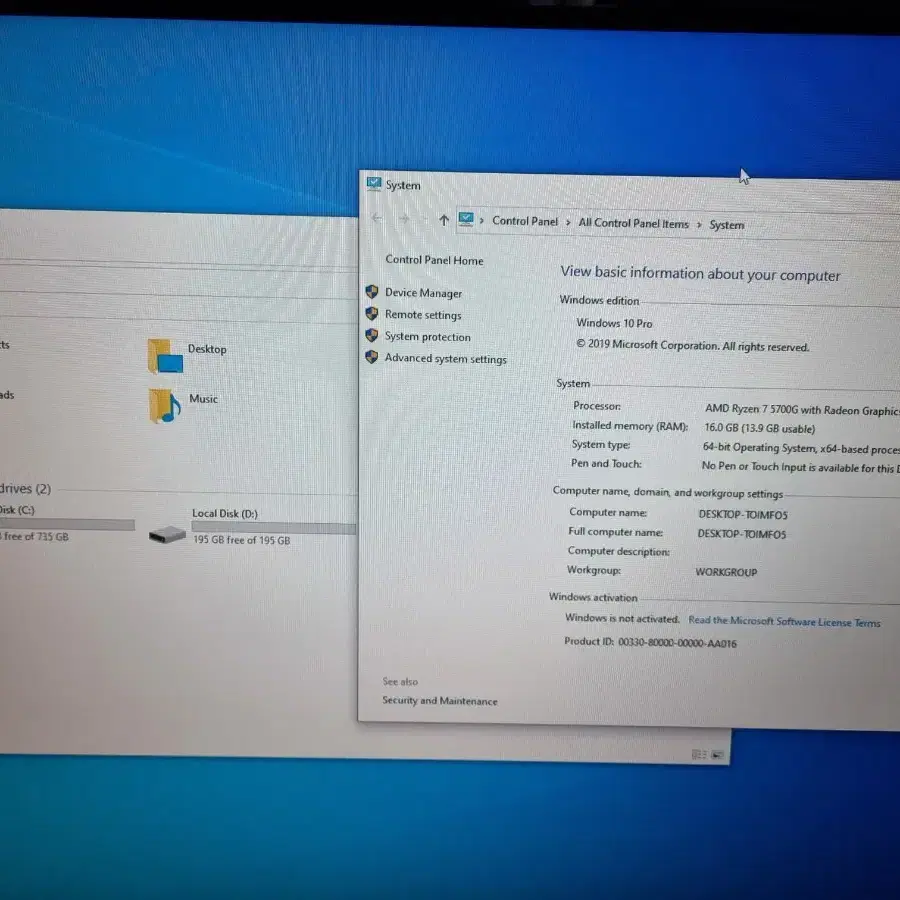Click the shield icon beside System protection

pos(372,335)
